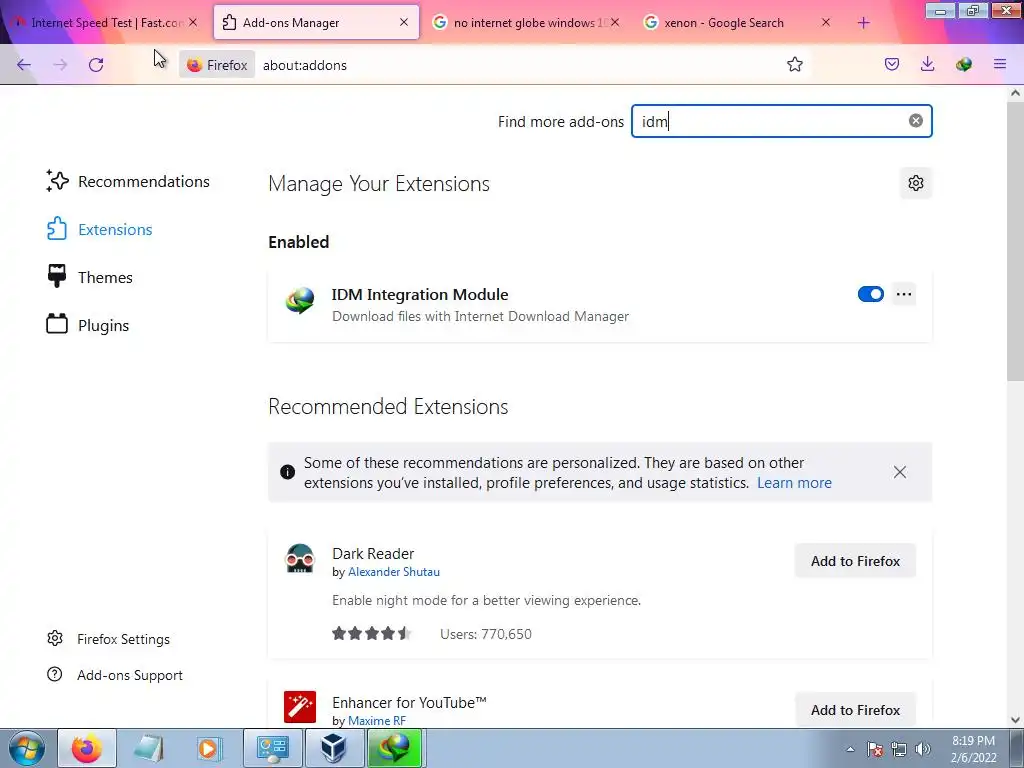Viewport: 1024px width, 768px height.
Task: Select Recommendations in the sidebar
Action: pos(128,182)
